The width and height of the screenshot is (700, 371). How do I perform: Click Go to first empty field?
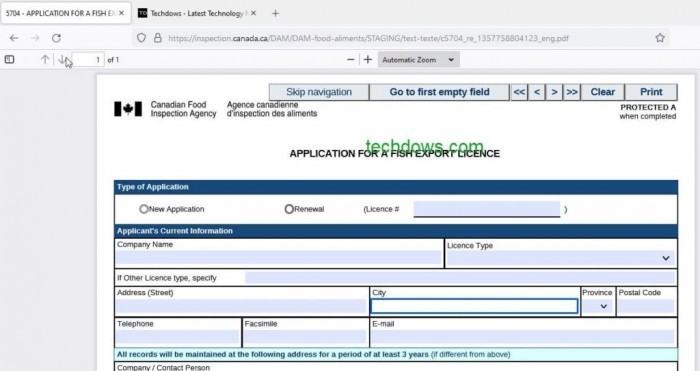click(439, 92)
